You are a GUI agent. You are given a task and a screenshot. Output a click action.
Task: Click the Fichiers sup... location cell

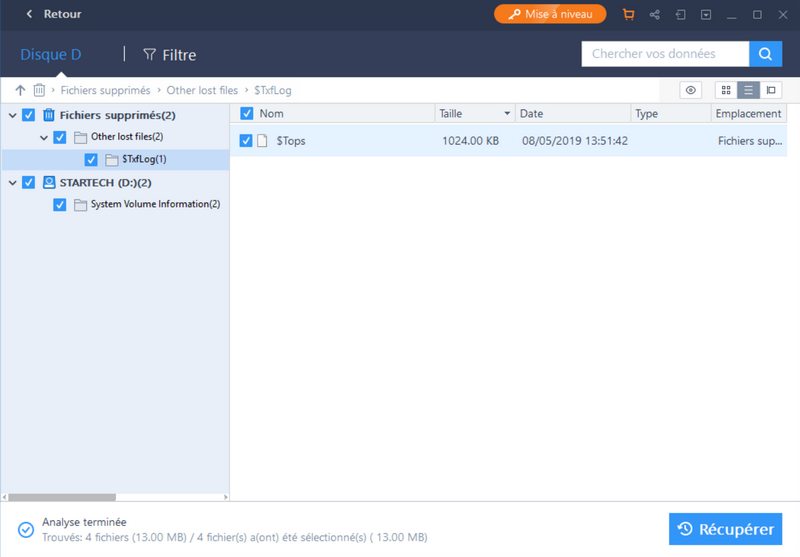pos(749,141)
